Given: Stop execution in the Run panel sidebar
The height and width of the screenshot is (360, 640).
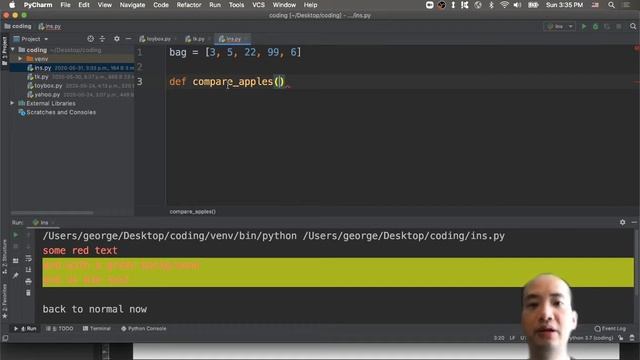Looking at the screenshot, I should click(x=16, y=247).
